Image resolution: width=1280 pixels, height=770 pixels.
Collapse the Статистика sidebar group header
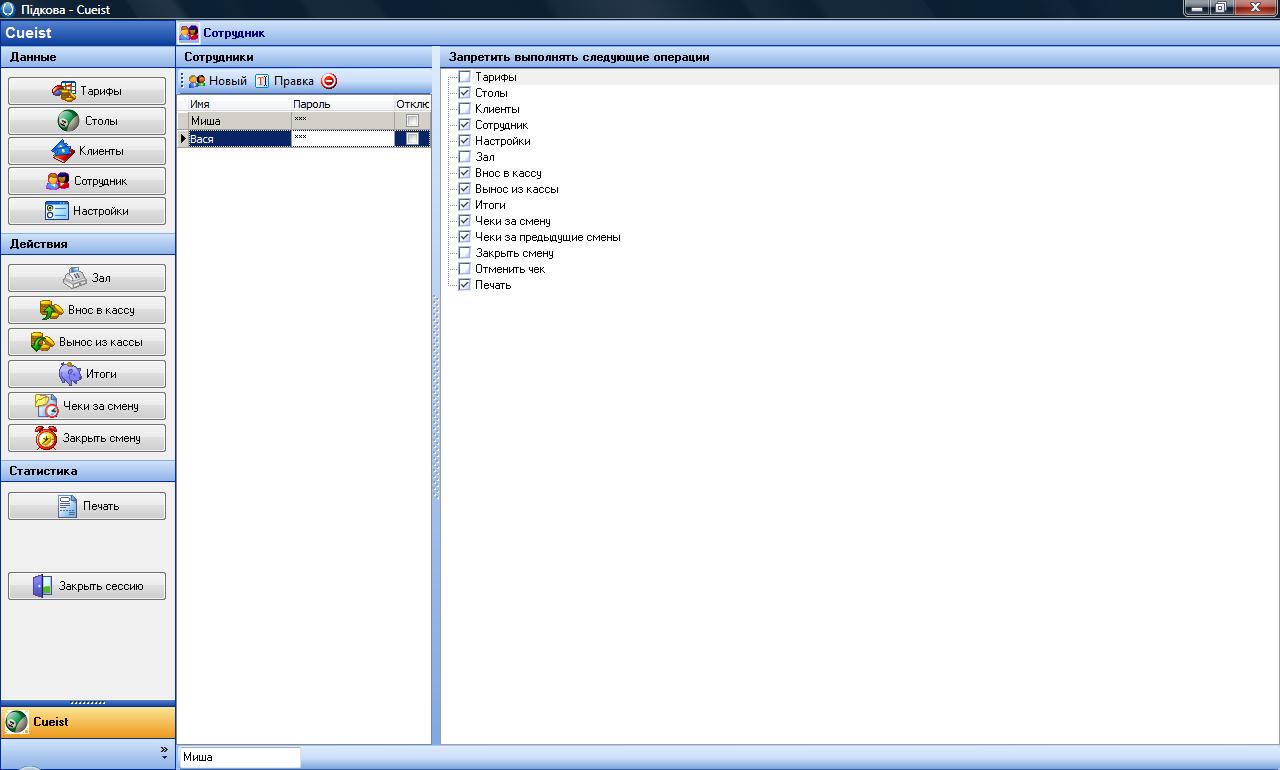87,471
